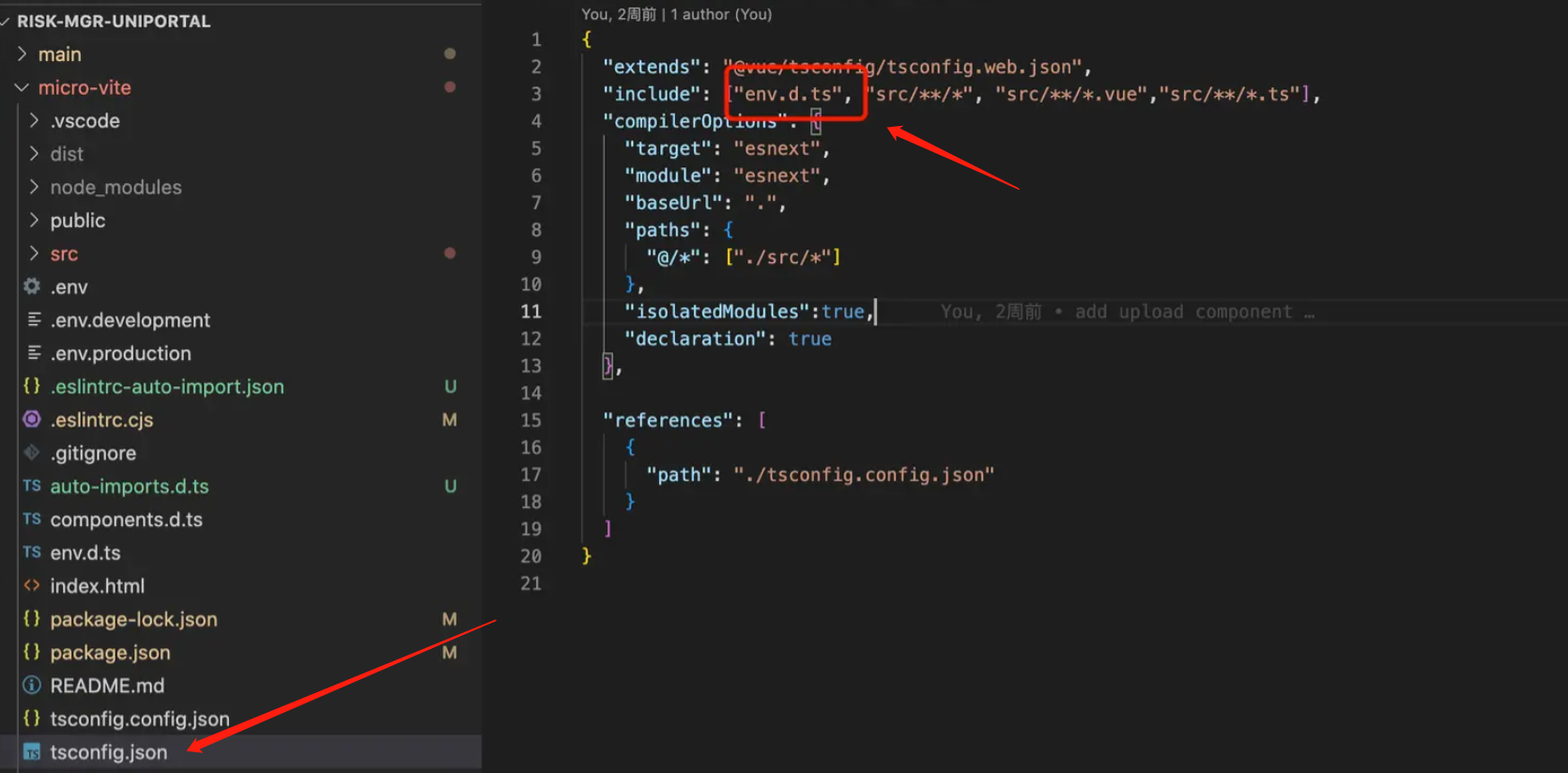
Task: Click the "compilerOptions" key
Action: 695,121
